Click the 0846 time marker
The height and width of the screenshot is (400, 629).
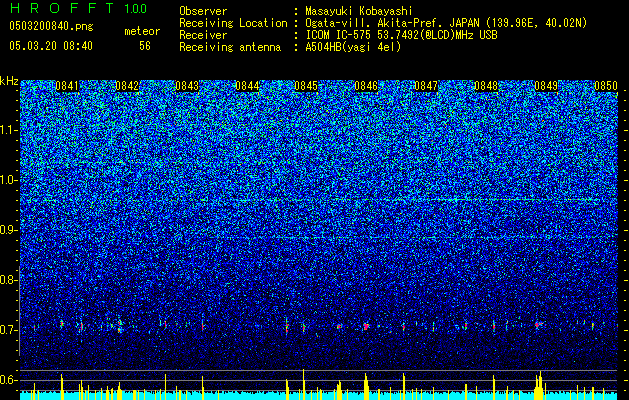pos(366,86)
